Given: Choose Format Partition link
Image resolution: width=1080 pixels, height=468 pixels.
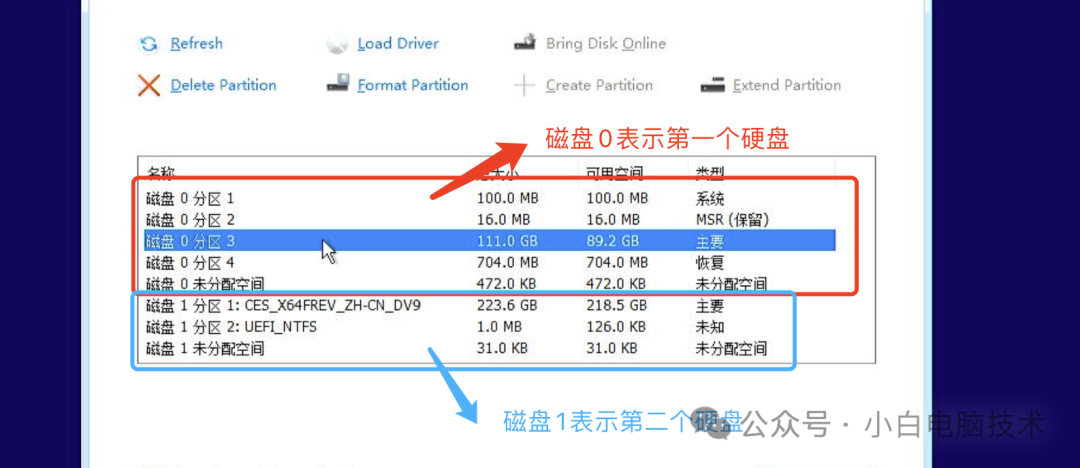Looking at the screenshot, I should click(413, 85).
